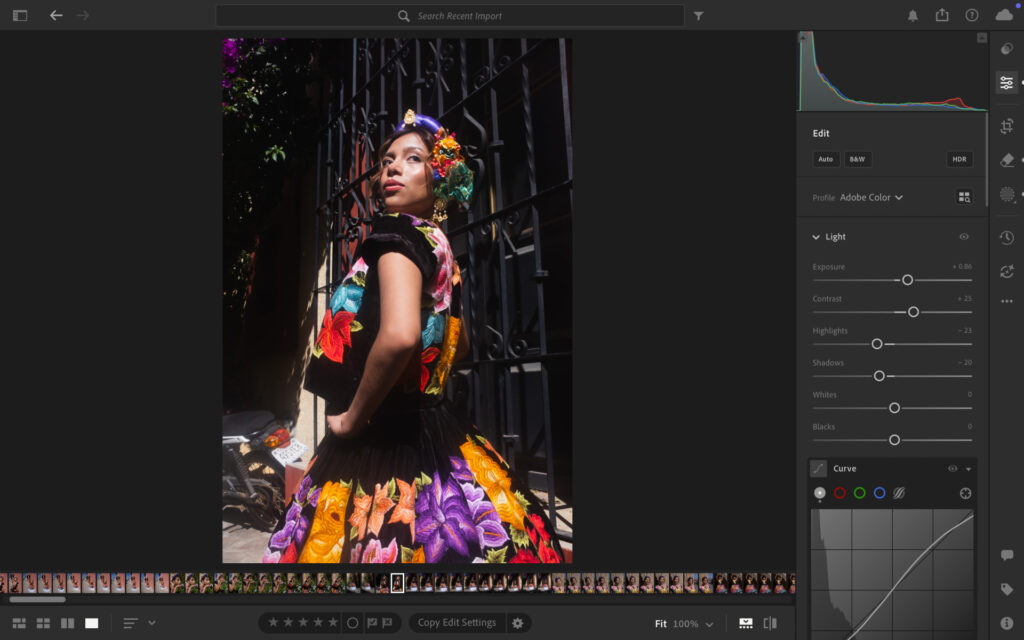Open the filter funnel beside search
1024x640 pixels.
(698, 16)
